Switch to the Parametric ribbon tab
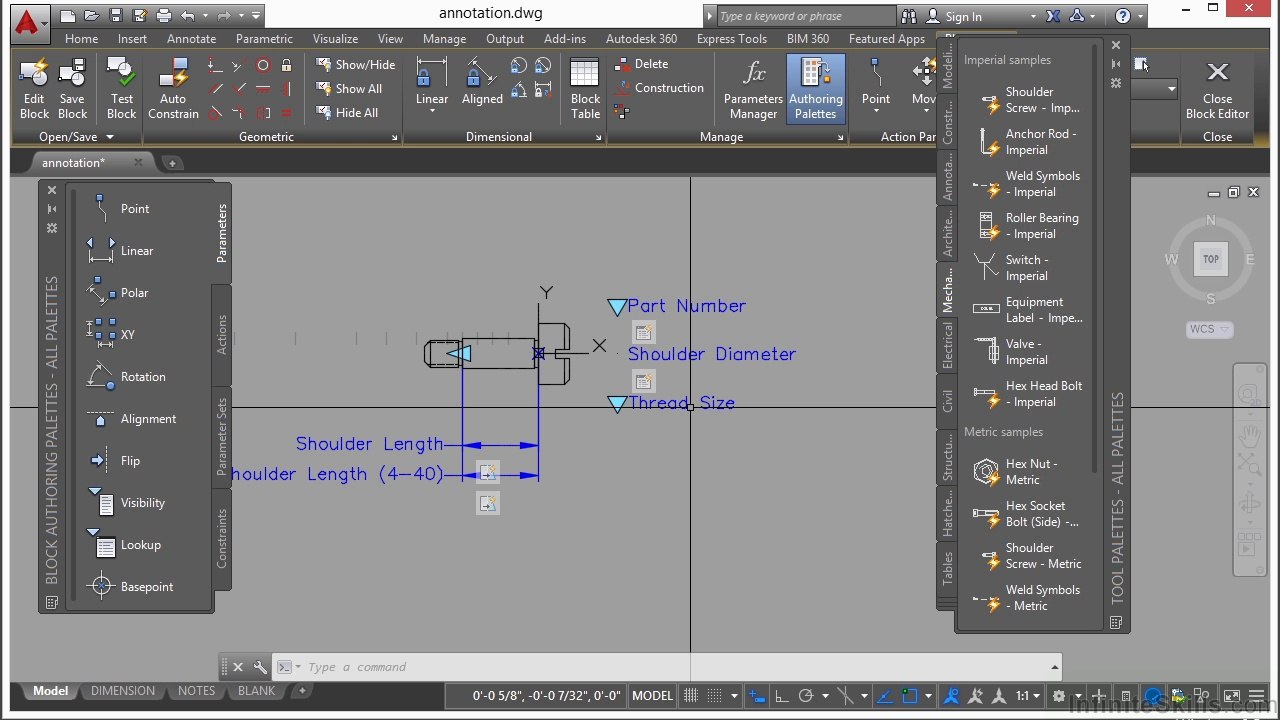The image size is (1280, 720). point(264,39)
